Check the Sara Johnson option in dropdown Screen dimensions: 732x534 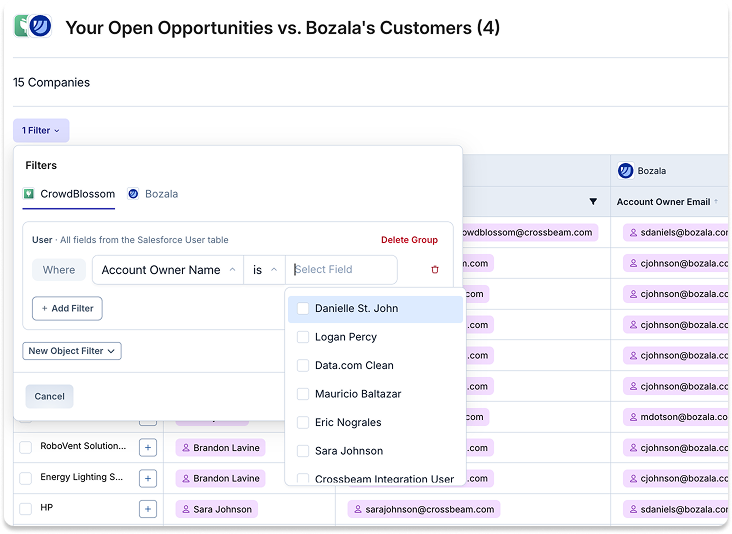pos(303,450)
